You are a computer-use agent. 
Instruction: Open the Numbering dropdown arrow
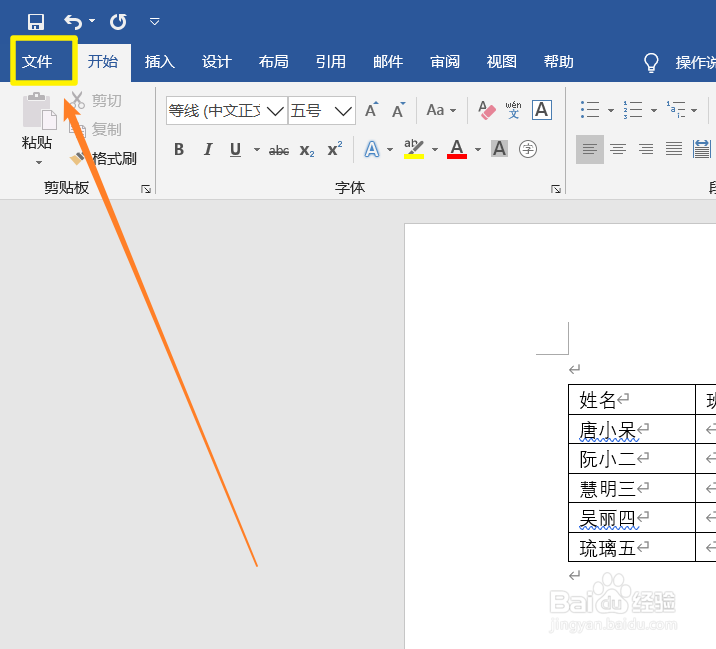653,111
